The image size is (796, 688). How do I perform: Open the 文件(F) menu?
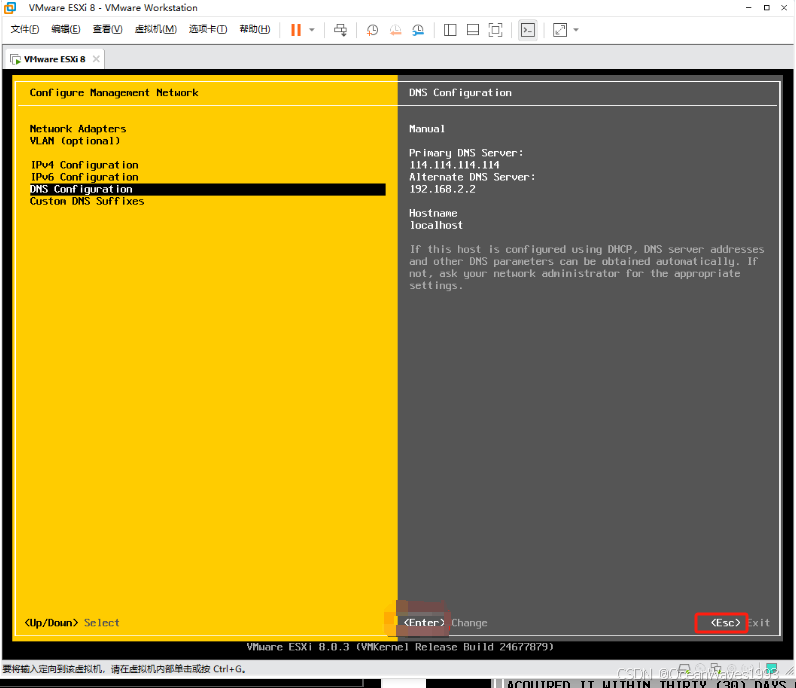(x=24, y=29)
